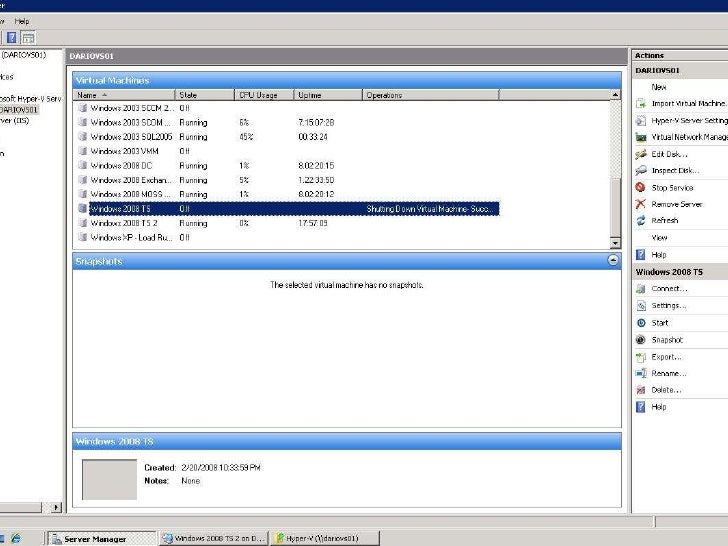This screenshot has width=728, height=546.
Task: Select Windows 2003 SQL2005 row
Action: click(x=286, y=136)
